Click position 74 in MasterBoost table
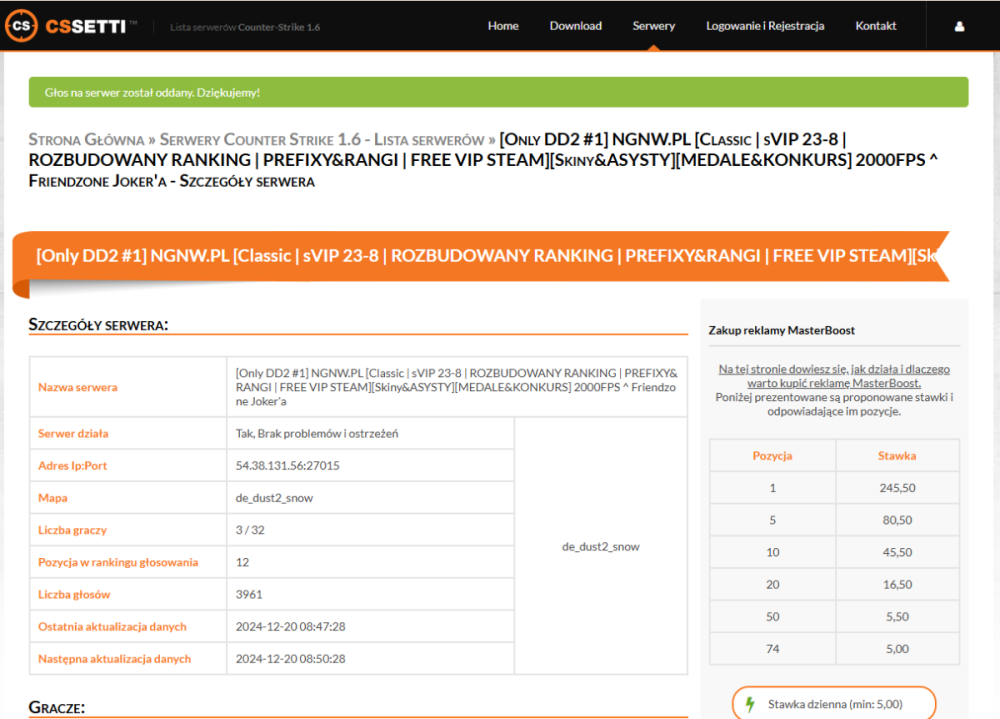 point(772,649)
